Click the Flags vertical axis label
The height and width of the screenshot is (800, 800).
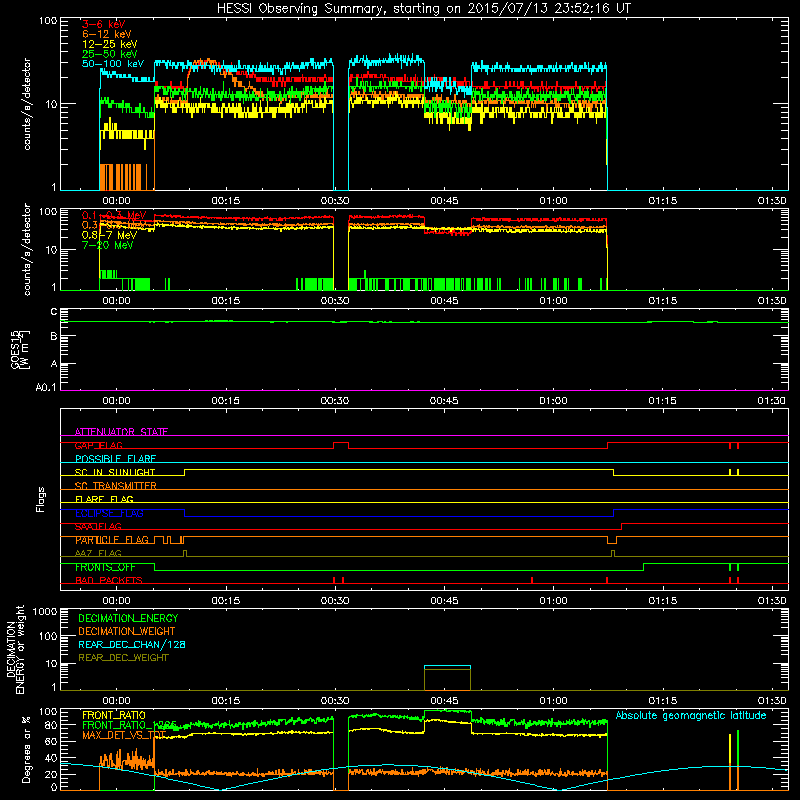40,499
